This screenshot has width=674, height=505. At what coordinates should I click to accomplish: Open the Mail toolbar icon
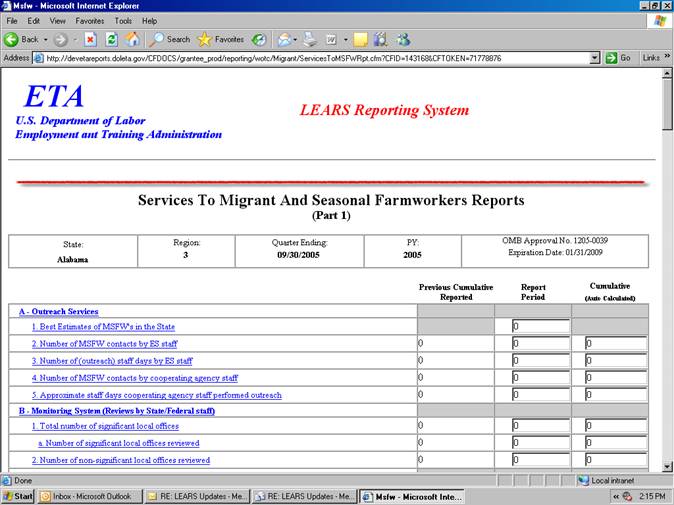coord(283,39)
